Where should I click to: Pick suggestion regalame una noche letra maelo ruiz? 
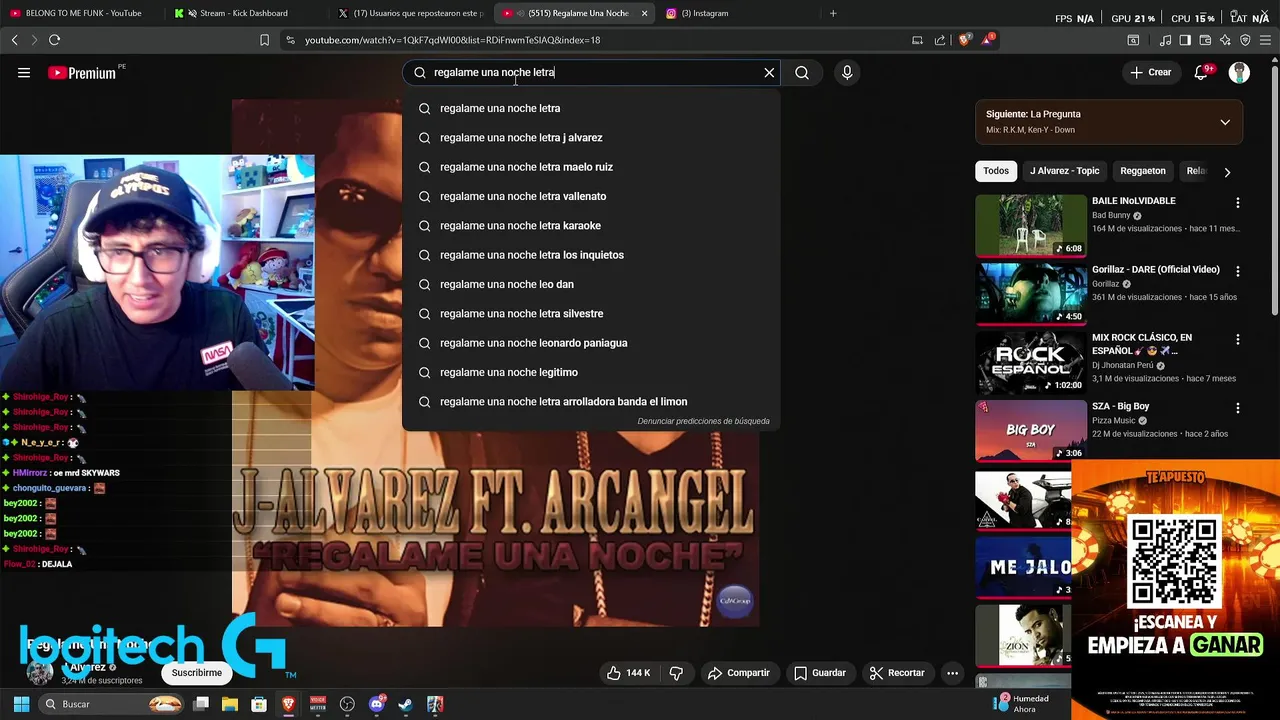coord(590,167)
